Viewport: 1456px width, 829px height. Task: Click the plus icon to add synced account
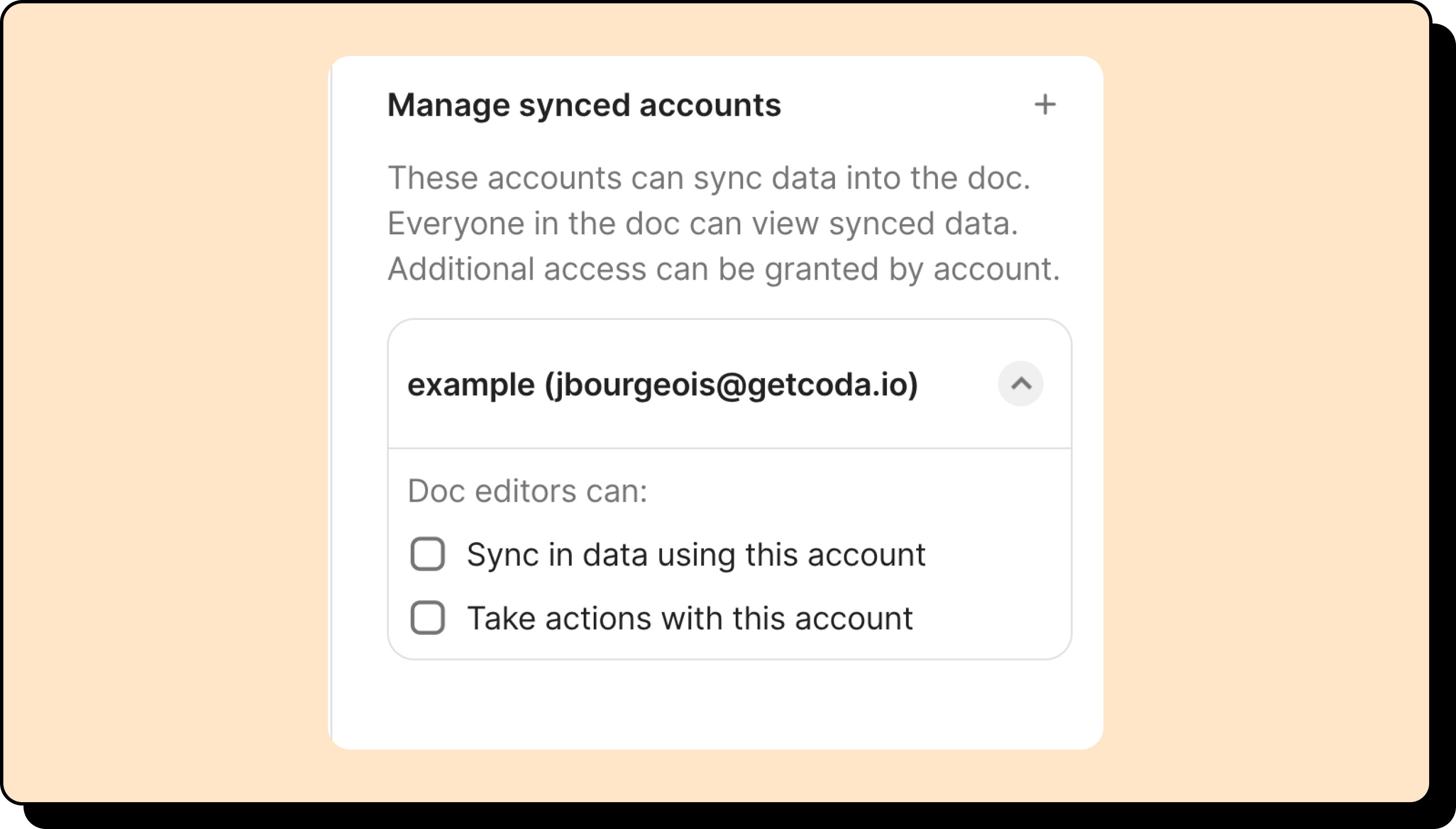(1044, 105)
